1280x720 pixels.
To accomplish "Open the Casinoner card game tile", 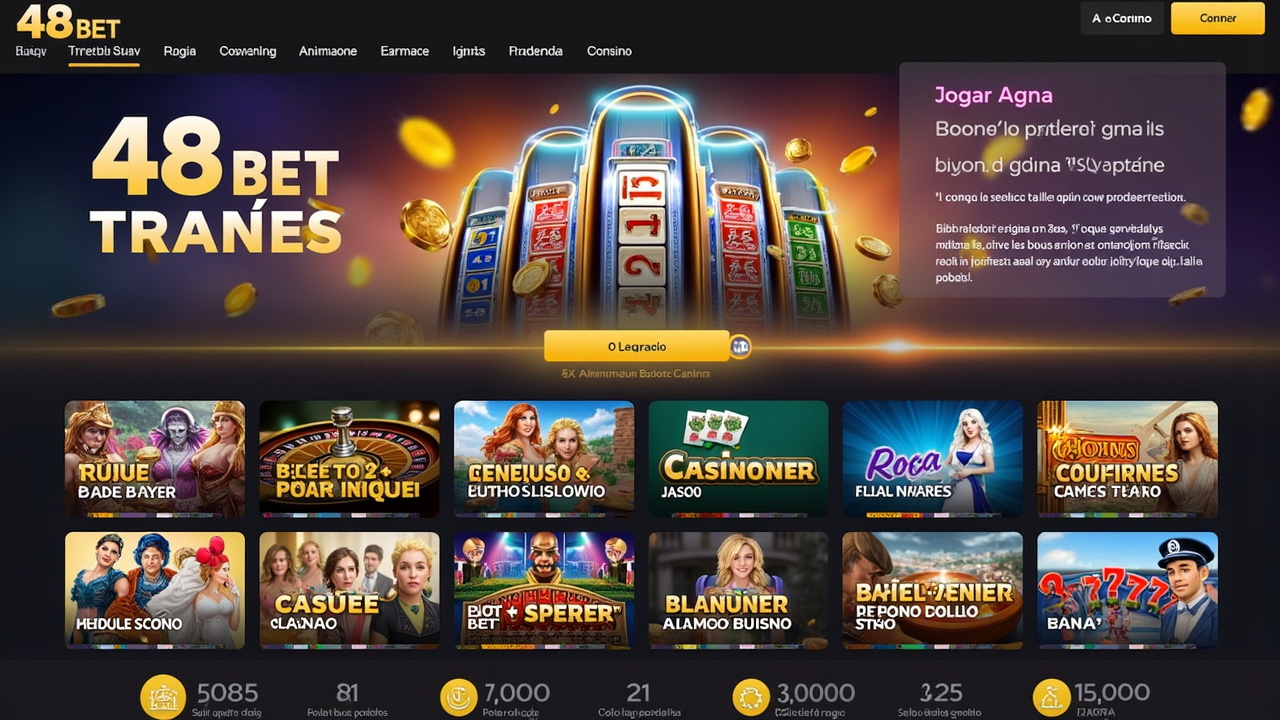I will (738, 458).
